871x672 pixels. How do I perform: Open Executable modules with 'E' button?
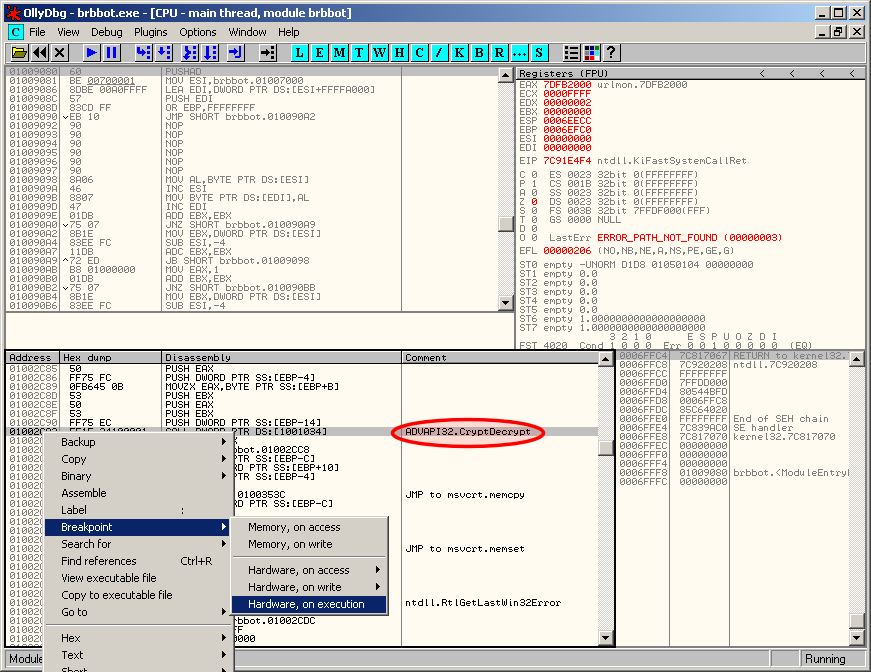click(320, 52)
